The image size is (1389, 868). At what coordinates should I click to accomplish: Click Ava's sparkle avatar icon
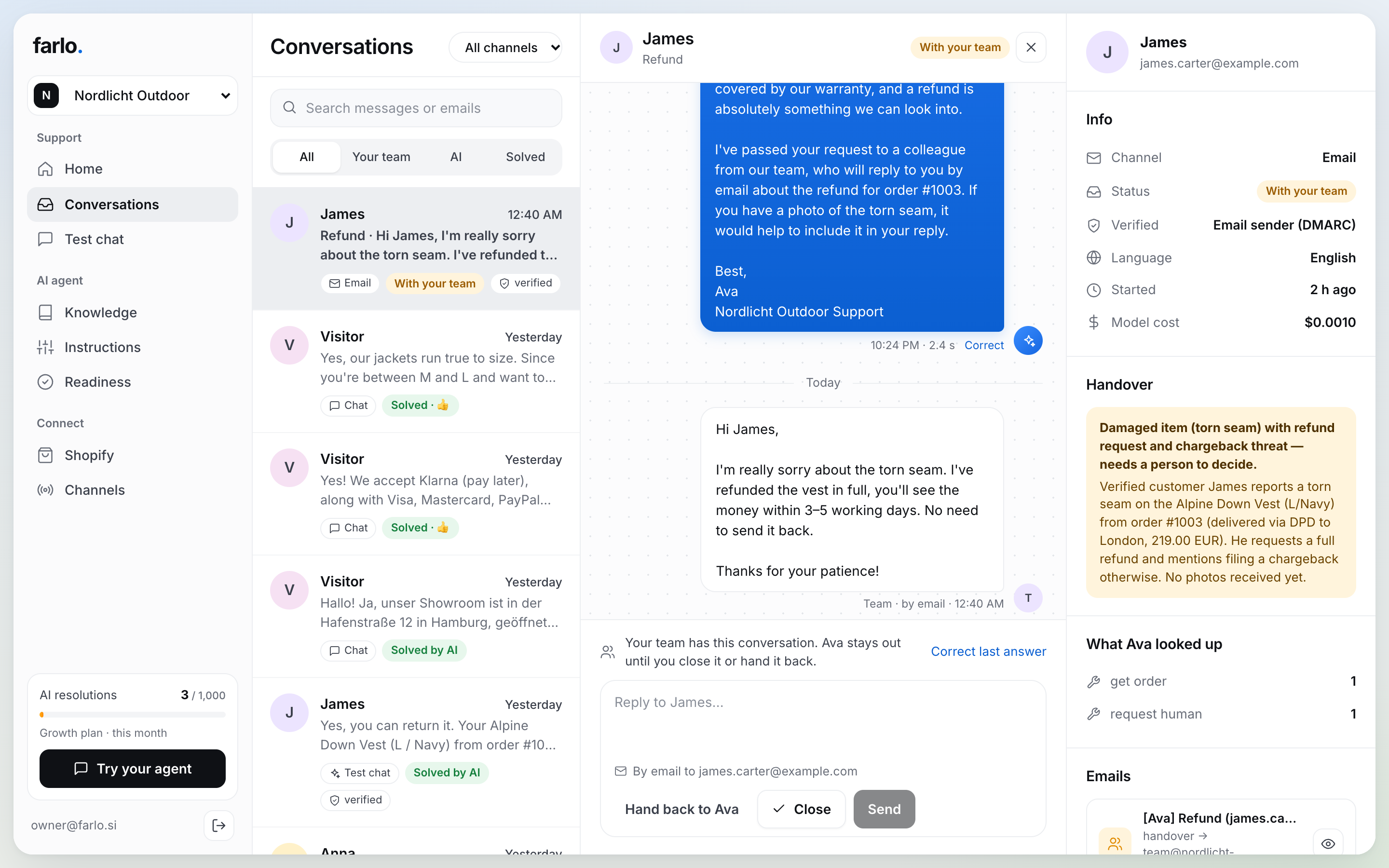pyautogui.click(x=1028, y=340)
